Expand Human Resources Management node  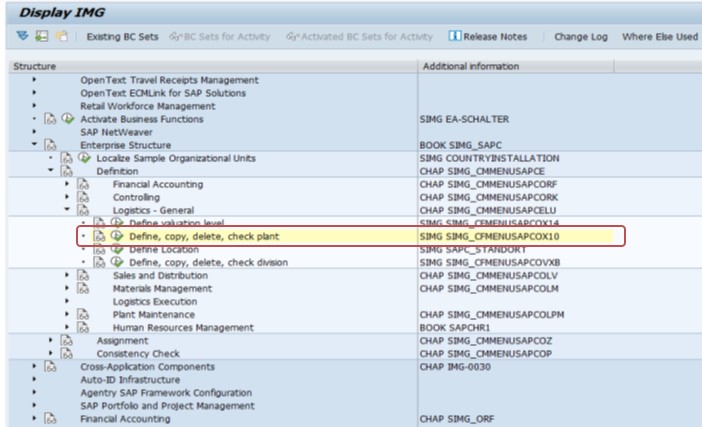tap(67, 327)
